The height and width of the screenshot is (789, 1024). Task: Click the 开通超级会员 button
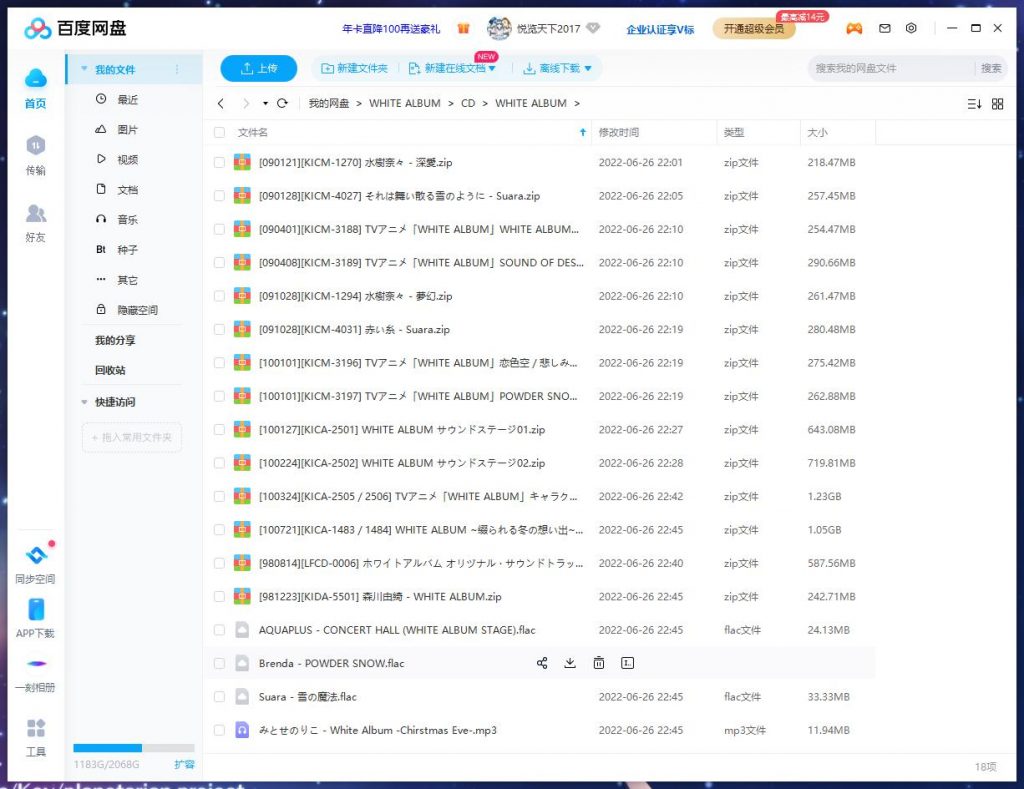click(x=754, y=29)
